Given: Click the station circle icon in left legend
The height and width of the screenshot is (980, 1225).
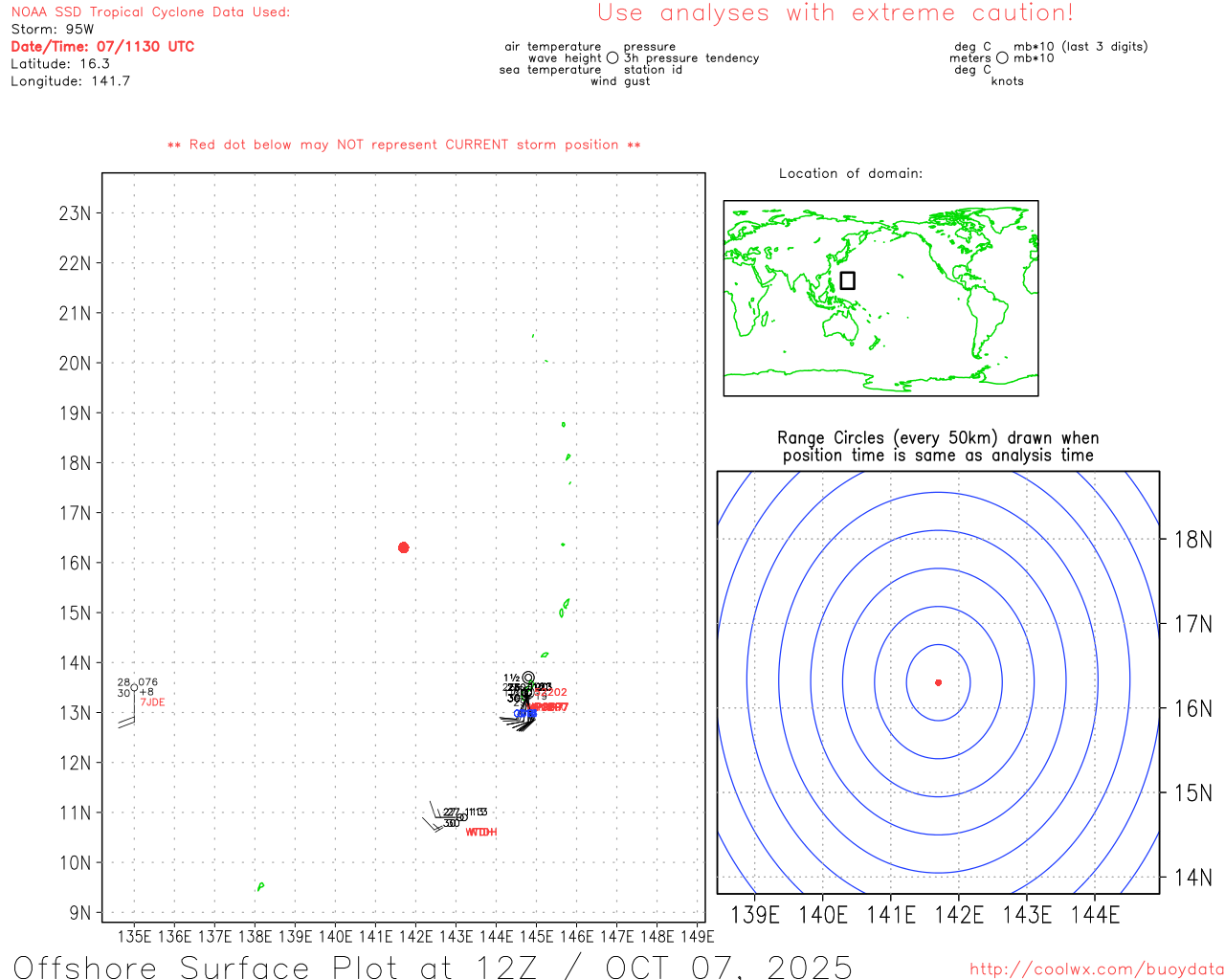Looking at the screenshot, I should click(x=612, y=58).
